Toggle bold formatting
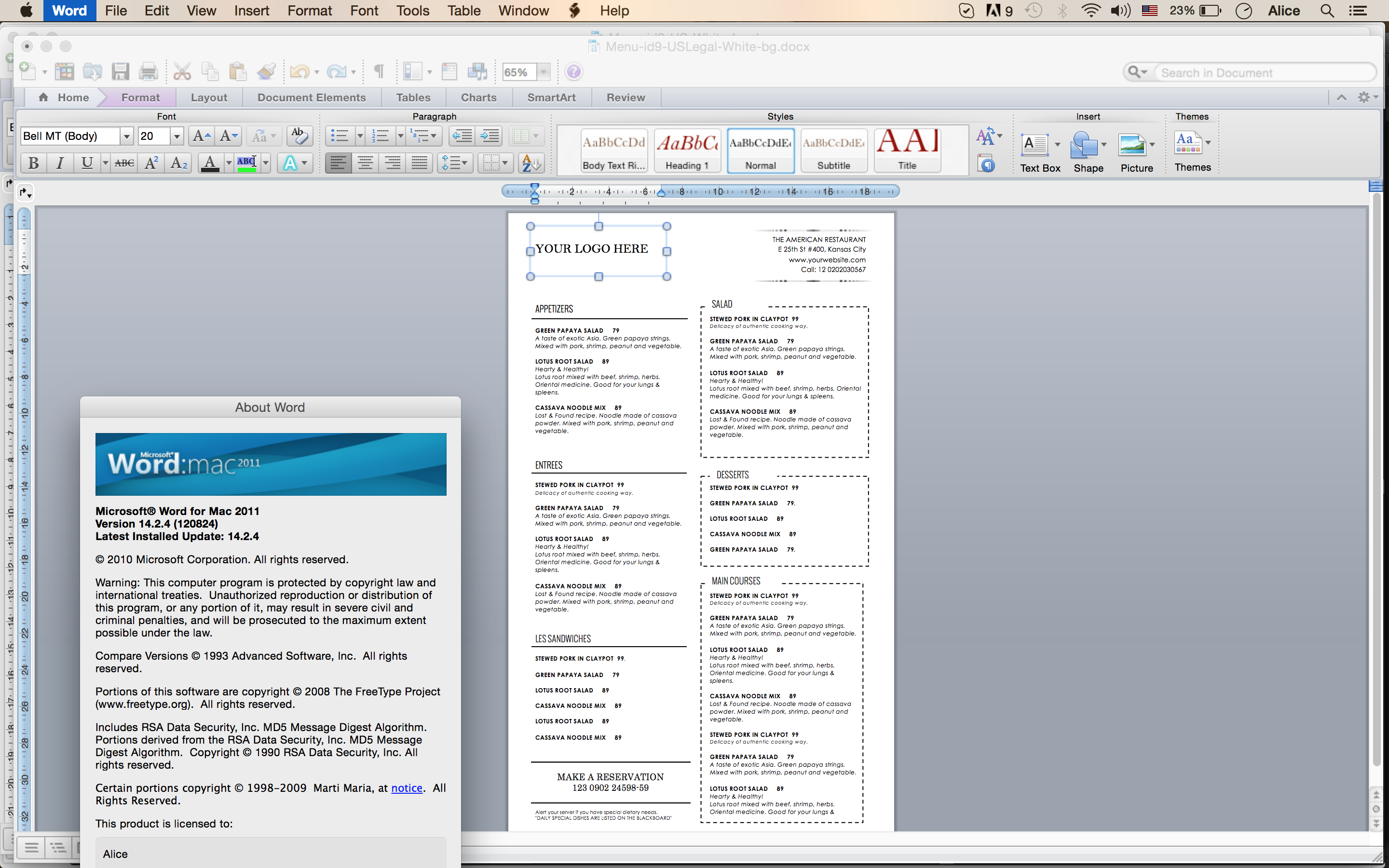The width and height of the screenshot is (1389, 868). click(32, 163)
